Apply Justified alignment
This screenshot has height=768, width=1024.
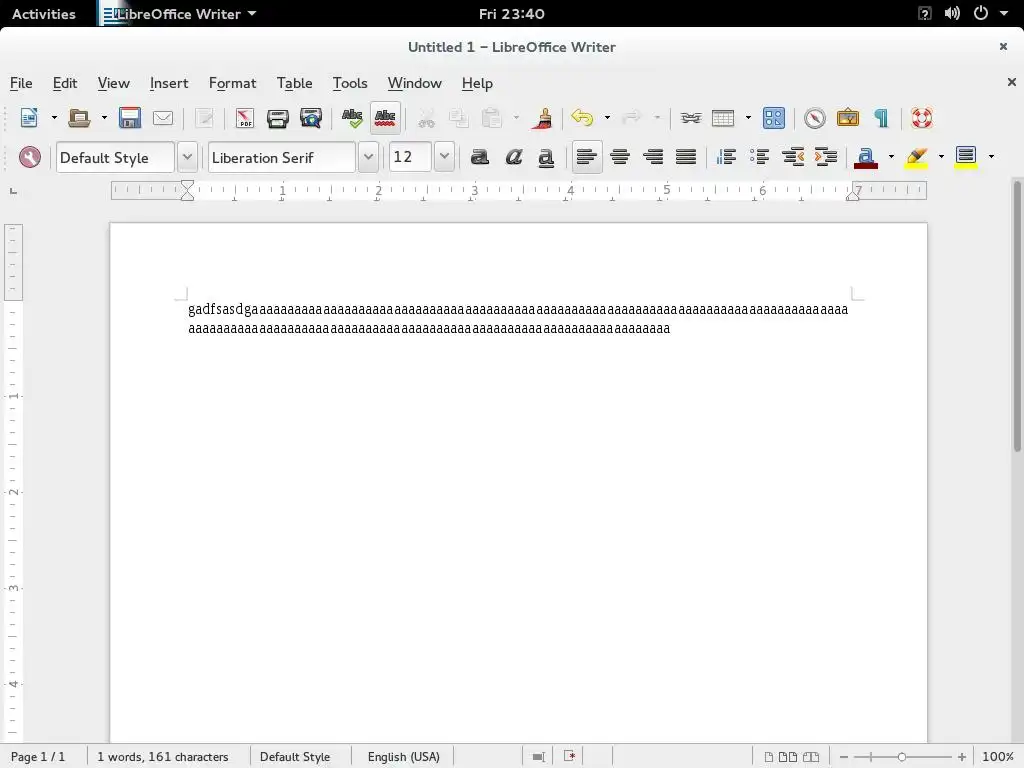point(686,157)
